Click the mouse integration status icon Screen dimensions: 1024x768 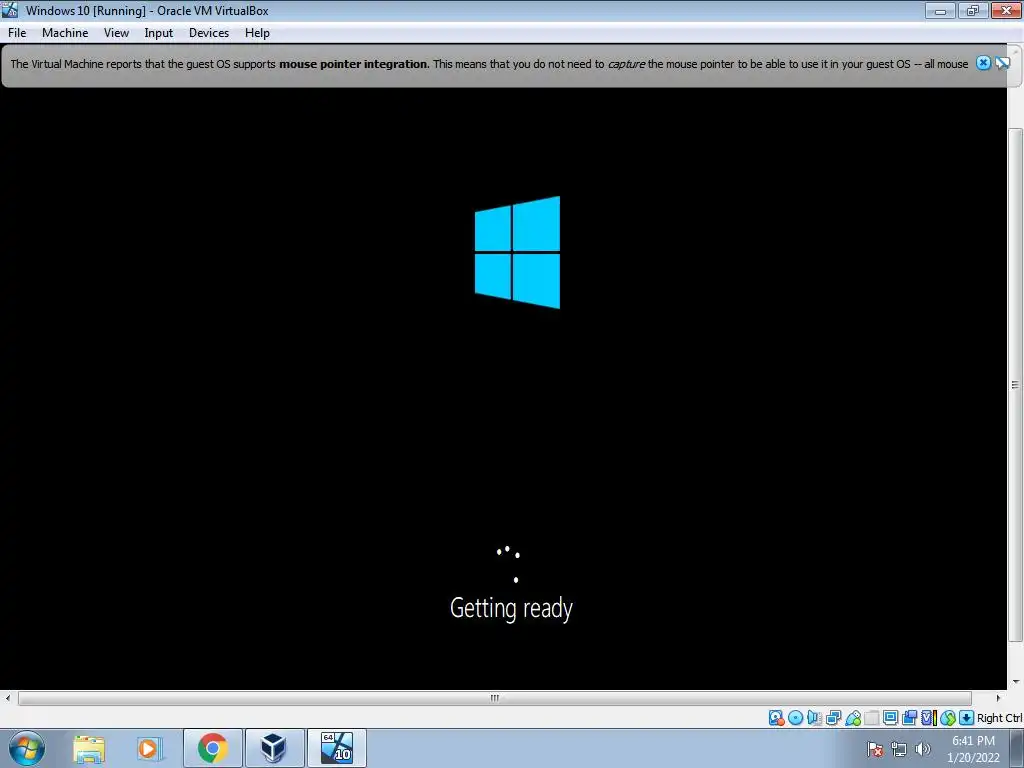tap(948, 718)
